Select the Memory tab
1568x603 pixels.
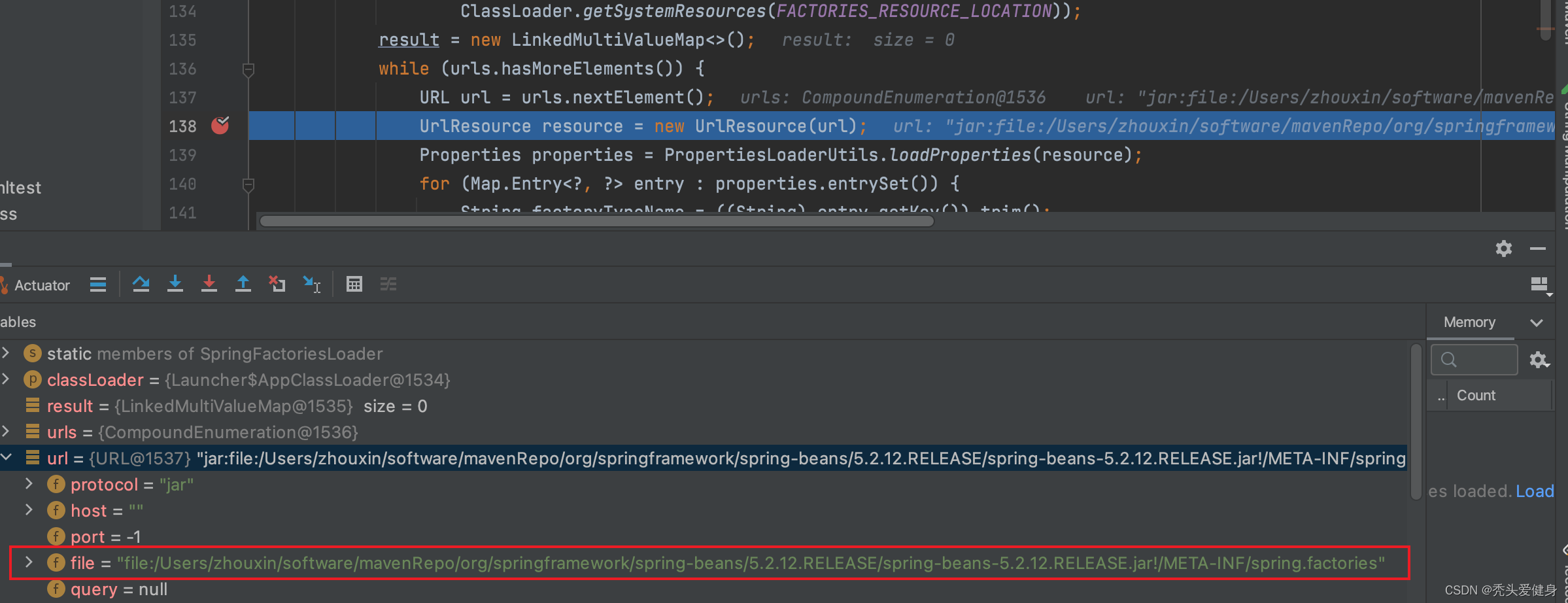click(x=1469, y=322)
